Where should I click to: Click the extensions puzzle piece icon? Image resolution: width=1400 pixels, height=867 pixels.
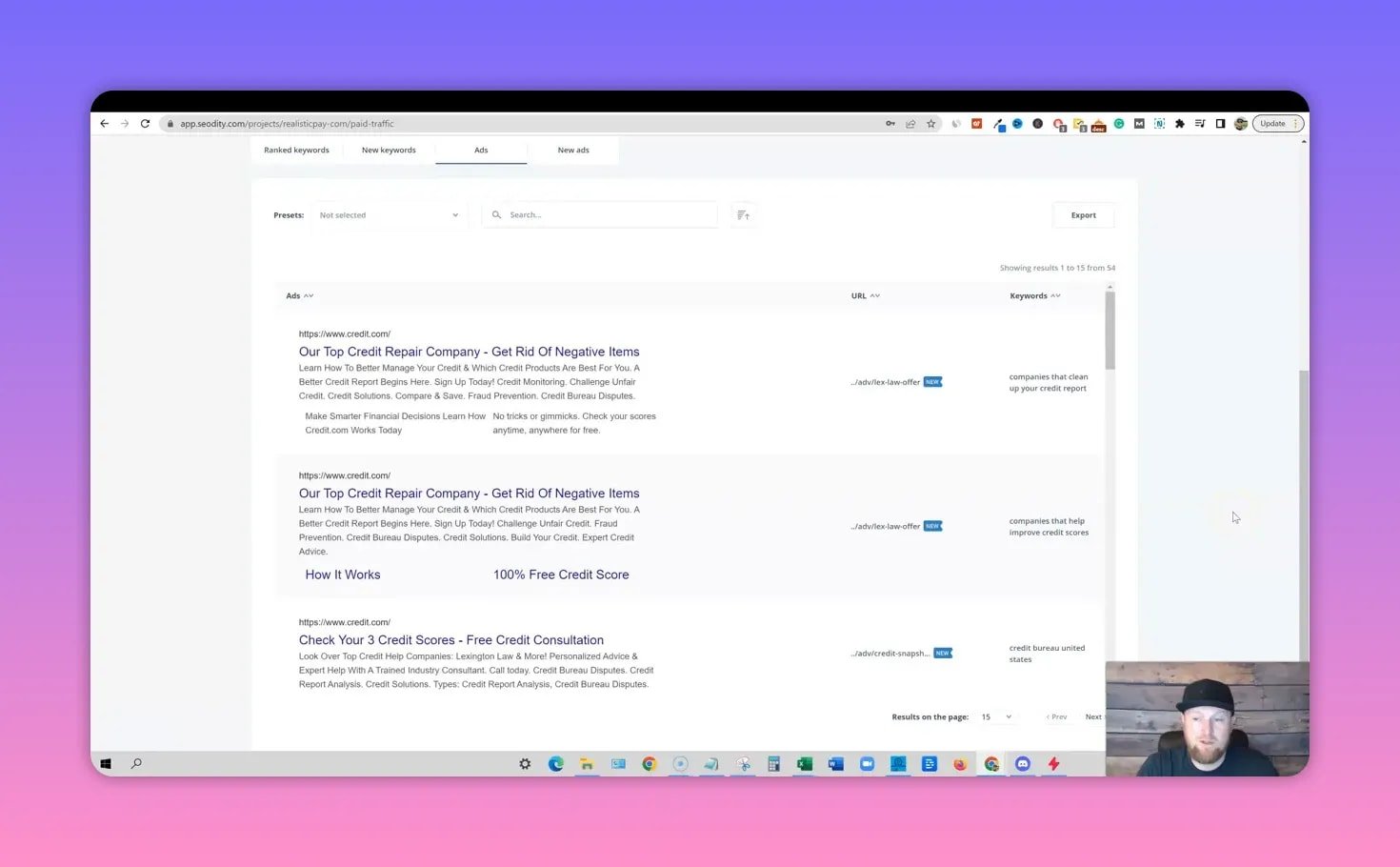[x=1179, y=123]
